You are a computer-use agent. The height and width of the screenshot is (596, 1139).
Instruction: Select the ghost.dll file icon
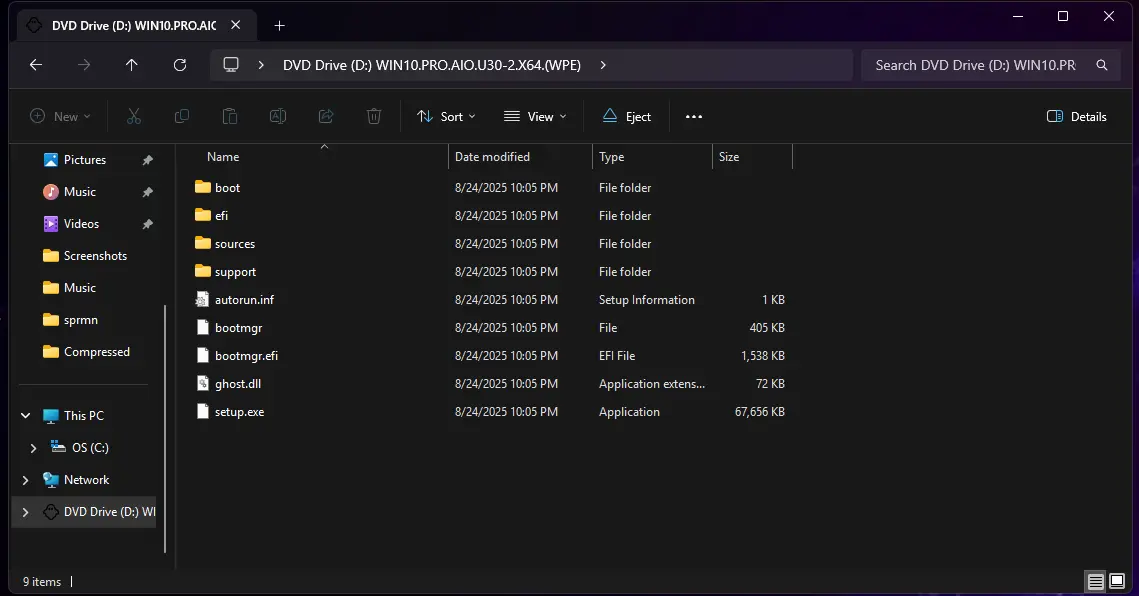pyautogui.click(x=203, y=384)
